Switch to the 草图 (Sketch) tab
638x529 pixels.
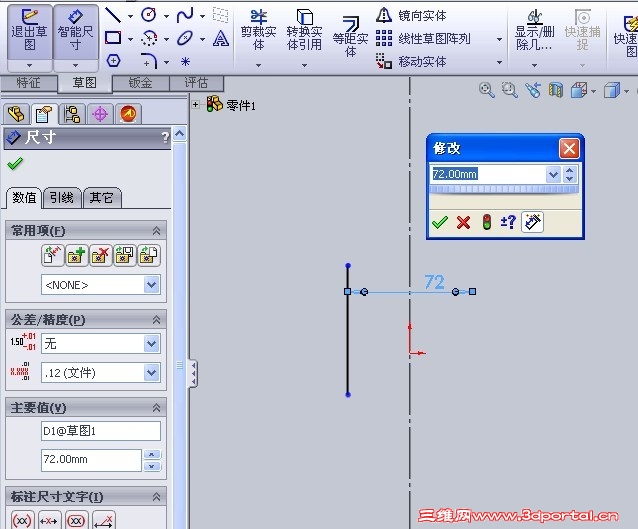tap(84, 83)
